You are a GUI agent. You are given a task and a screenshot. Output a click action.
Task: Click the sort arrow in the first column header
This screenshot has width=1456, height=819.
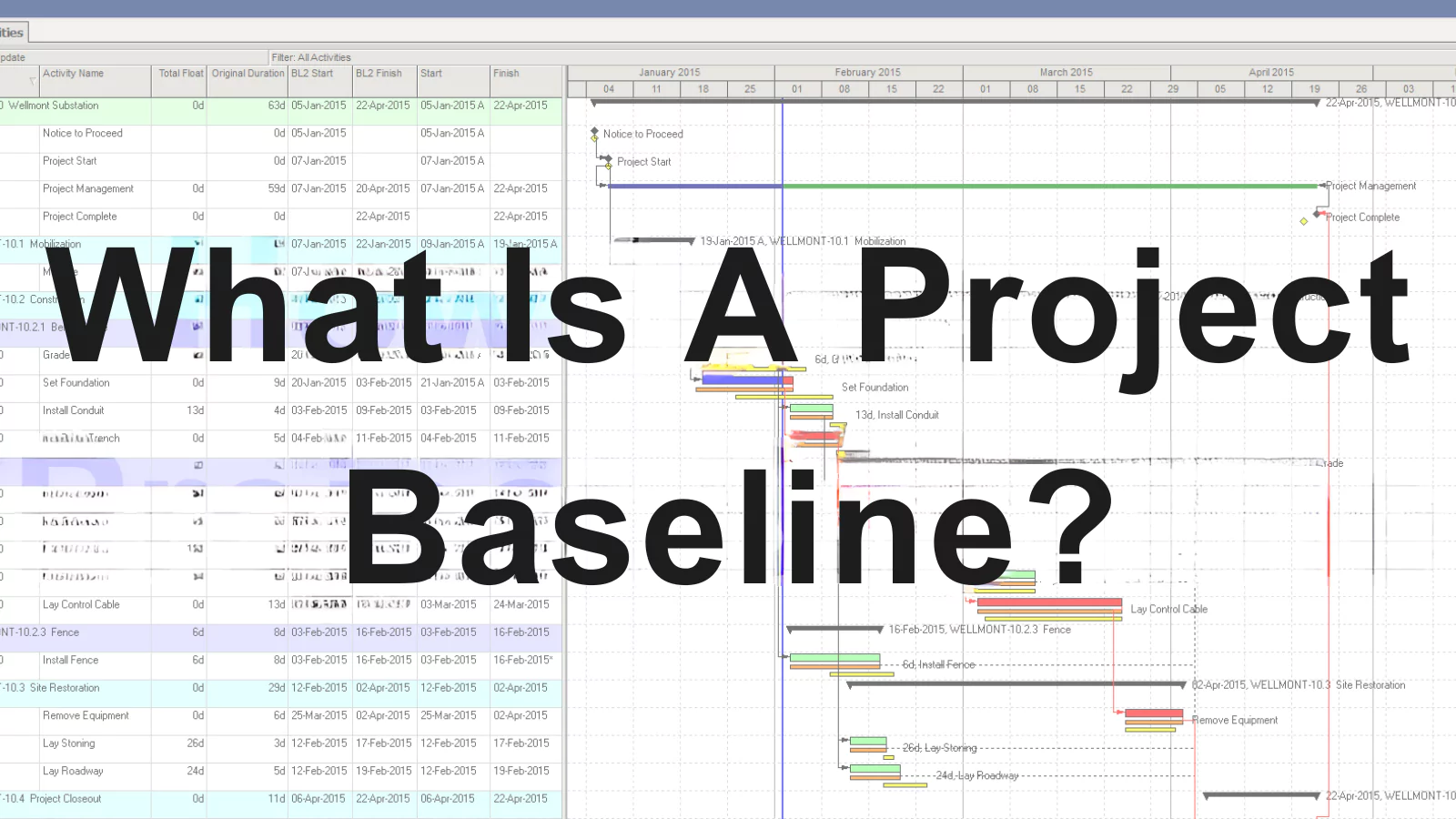pyautogui.click(x=32, y=81)
